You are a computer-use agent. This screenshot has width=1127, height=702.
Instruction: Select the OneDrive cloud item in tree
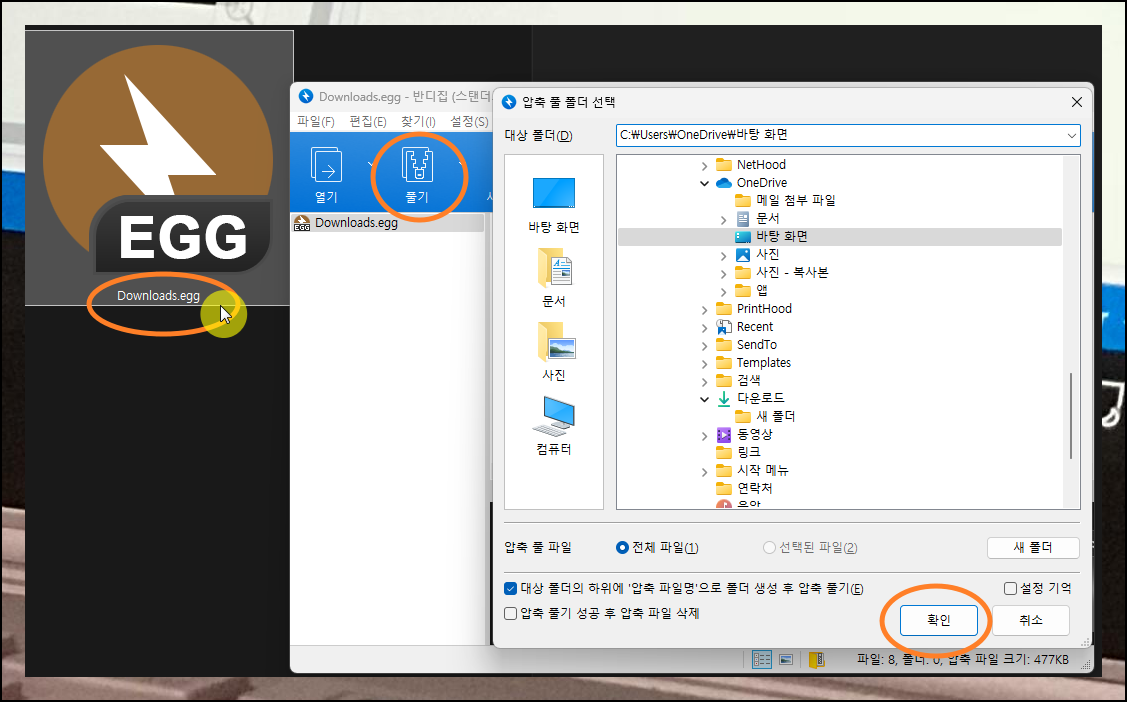(x=752, y=183)
